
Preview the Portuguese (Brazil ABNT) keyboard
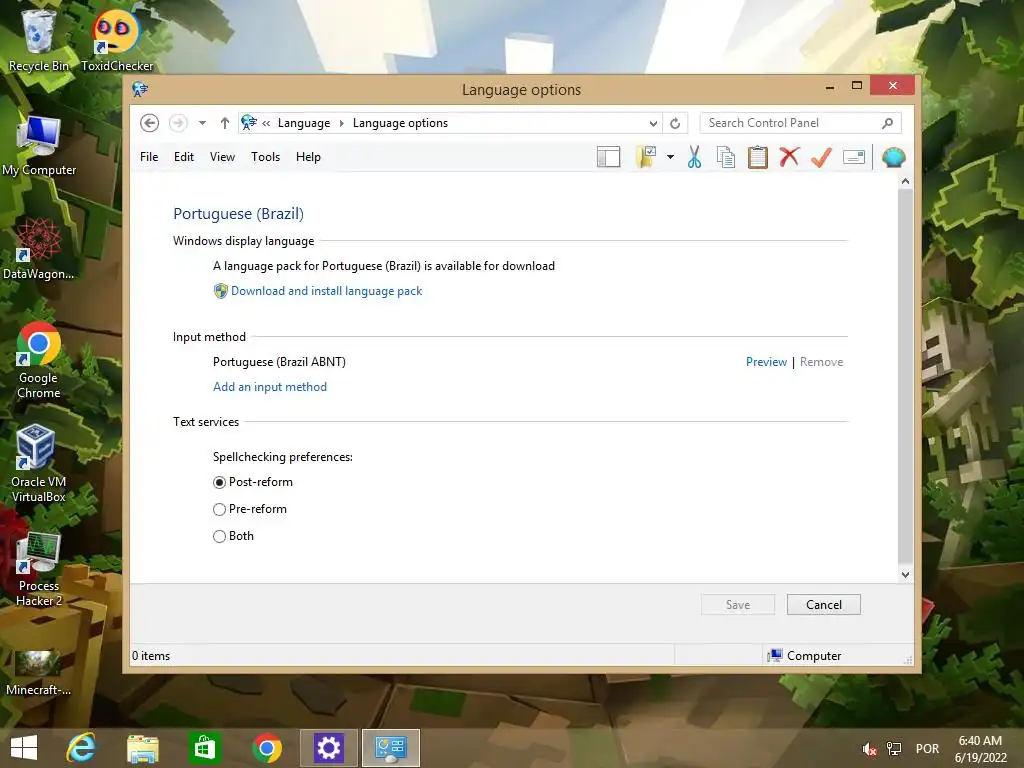pyautogui.click(x=766, y=362)
